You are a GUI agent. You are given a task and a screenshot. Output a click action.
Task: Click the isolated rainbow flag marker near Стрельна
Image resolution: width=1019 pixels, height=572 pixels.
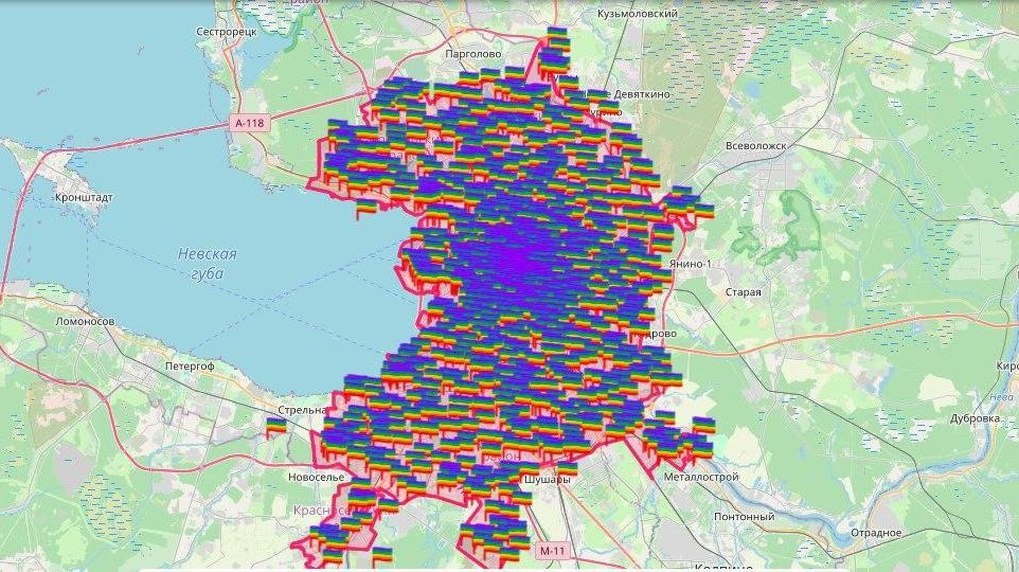pyautogui.click(x=276, y=427)
